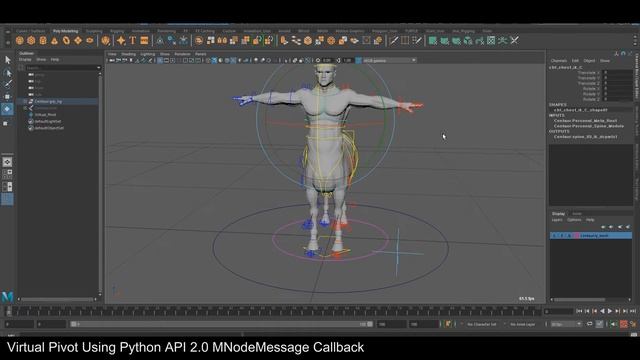This screenshot has height=360, width=640.
Task: Open the No Character Set dropdown
Action: tap(482, 324)
